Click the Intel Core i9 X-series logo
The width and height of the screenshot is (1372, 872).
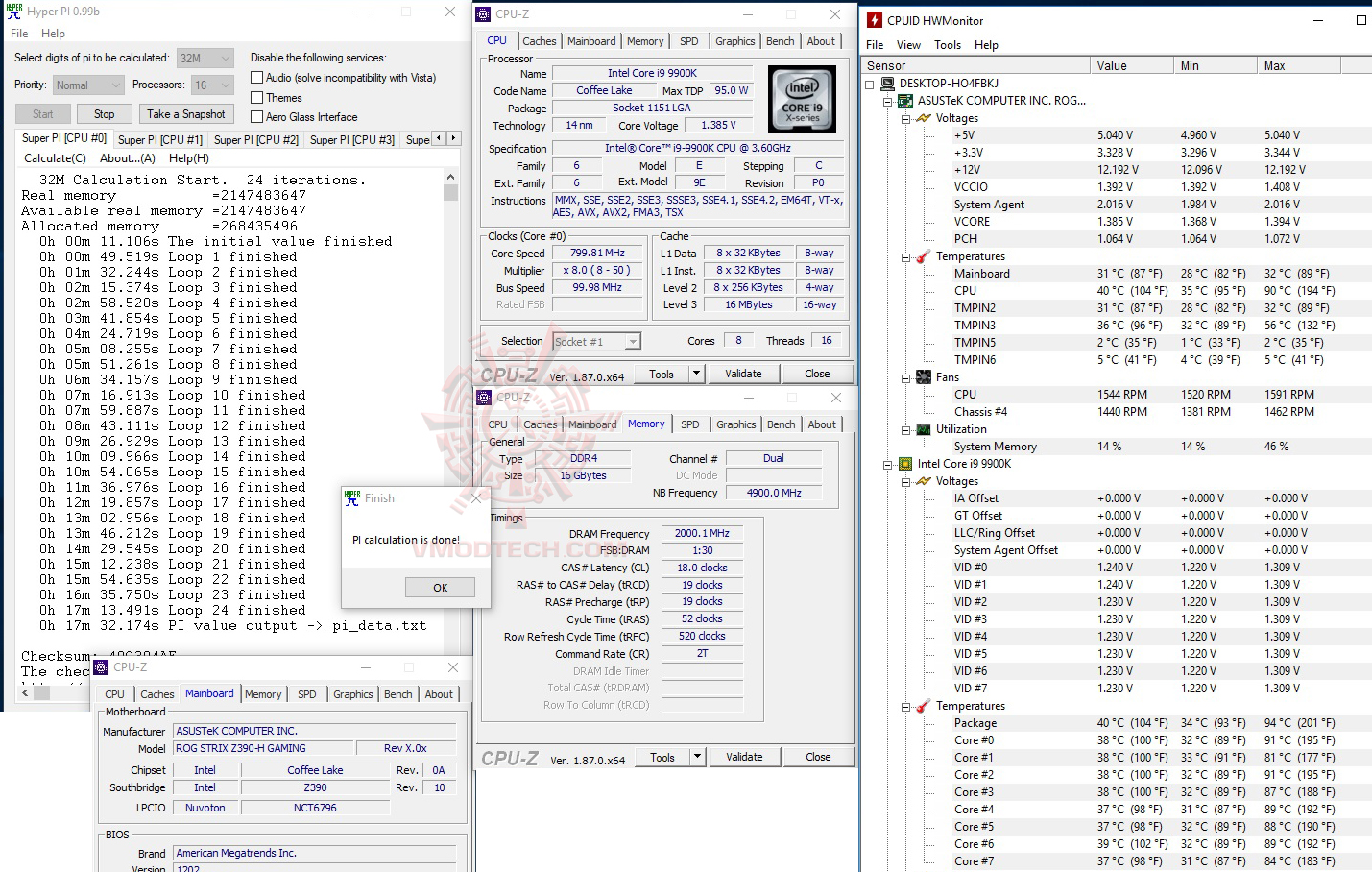(x=802, y=98)
